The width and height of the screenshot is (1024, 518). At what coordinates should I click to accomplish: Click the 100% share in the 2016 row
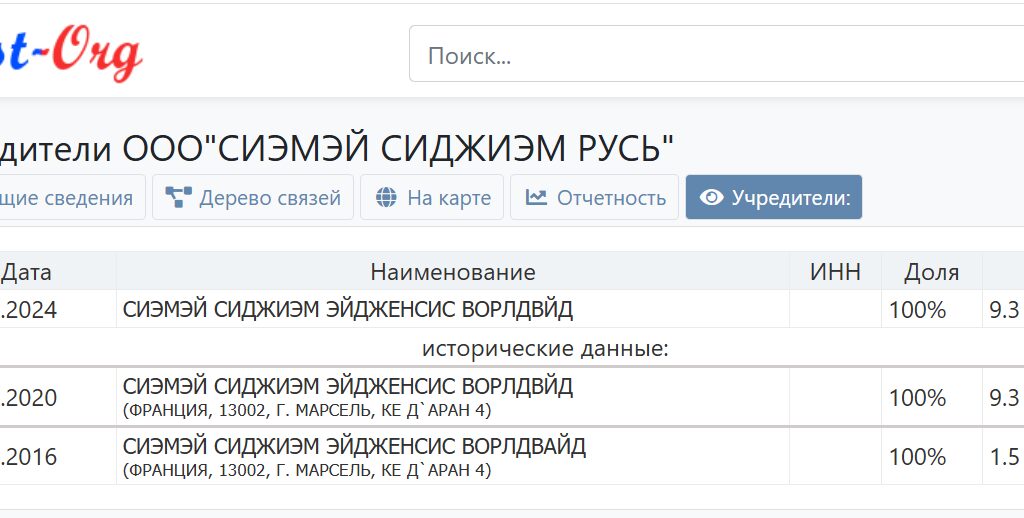coord(917,457)
